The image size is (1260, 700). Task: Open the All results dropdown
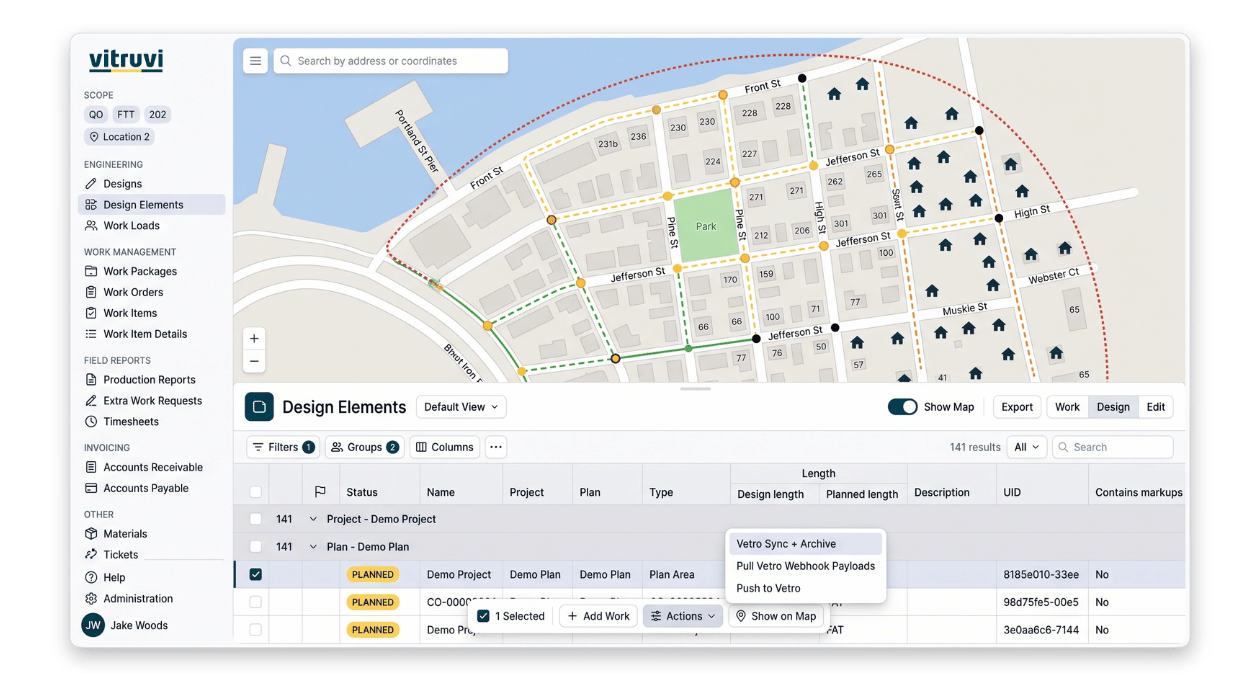pyautogui.click(x=1027, y=447)
